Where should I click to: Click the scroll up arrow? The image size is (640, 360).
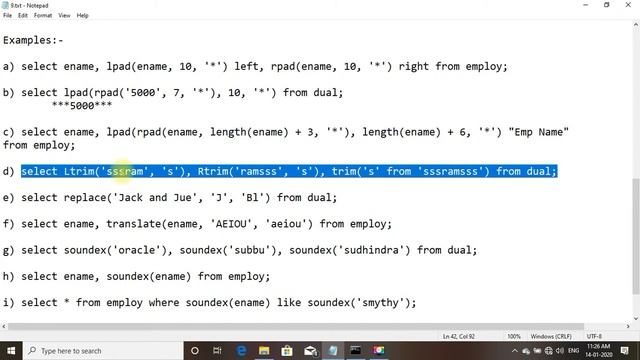tap(636, 25)
